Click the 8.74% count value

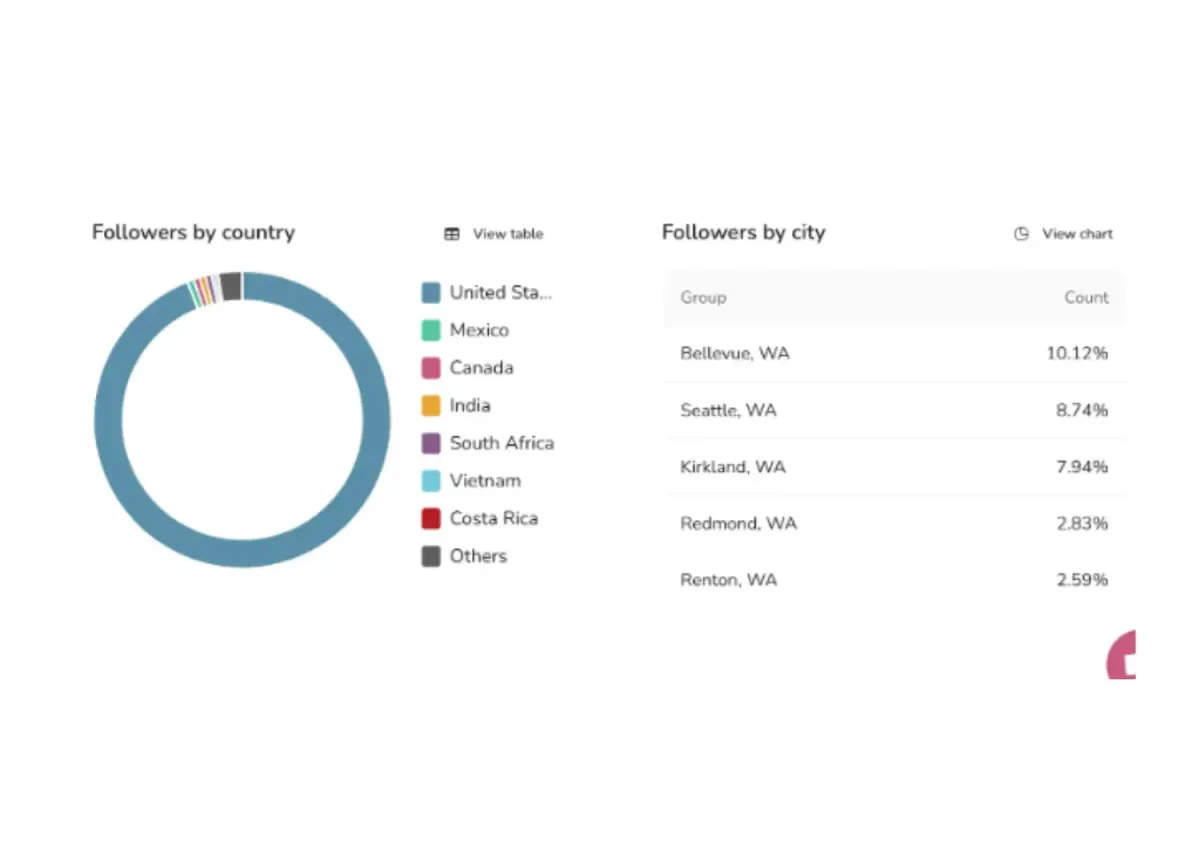tap(1082, 410)
